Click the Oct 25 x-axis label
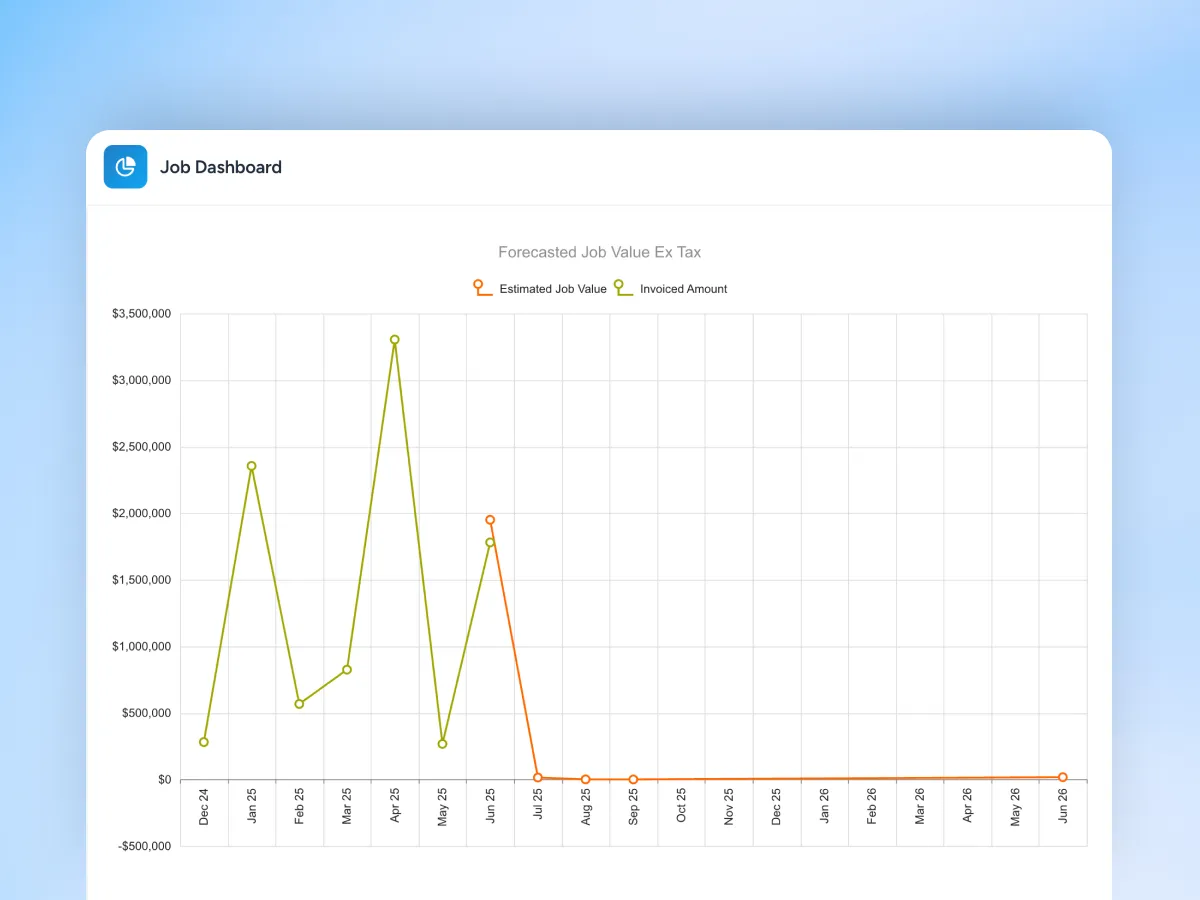The image size is (1200, 900). tap(681, 807)
